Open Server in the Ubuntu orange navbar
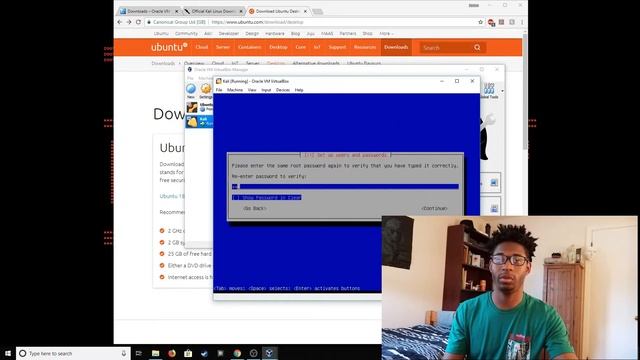 click(x=223, y=47)
